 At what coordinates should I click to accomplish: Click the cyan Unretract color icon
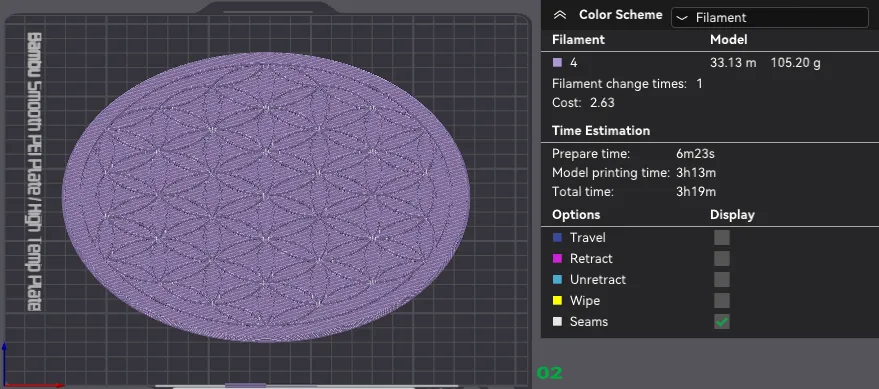[557, 280]
